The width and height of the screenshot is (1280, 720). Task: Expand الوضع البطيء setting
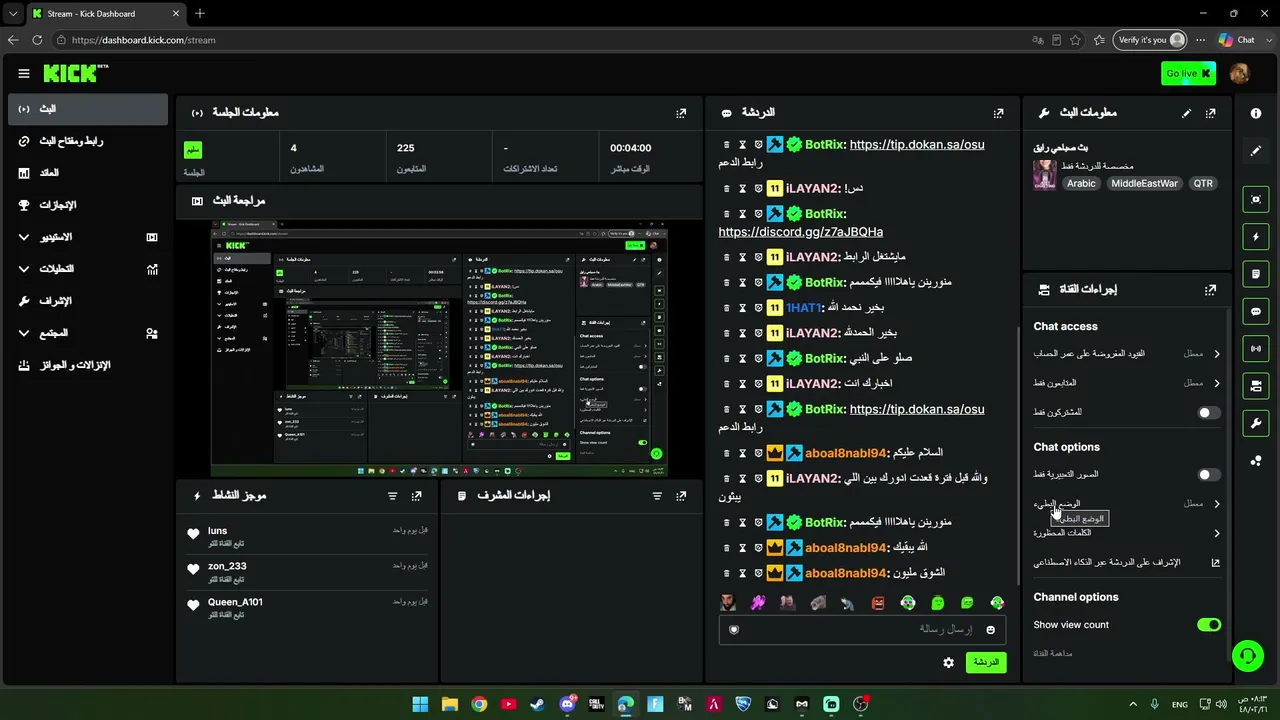1127,504
